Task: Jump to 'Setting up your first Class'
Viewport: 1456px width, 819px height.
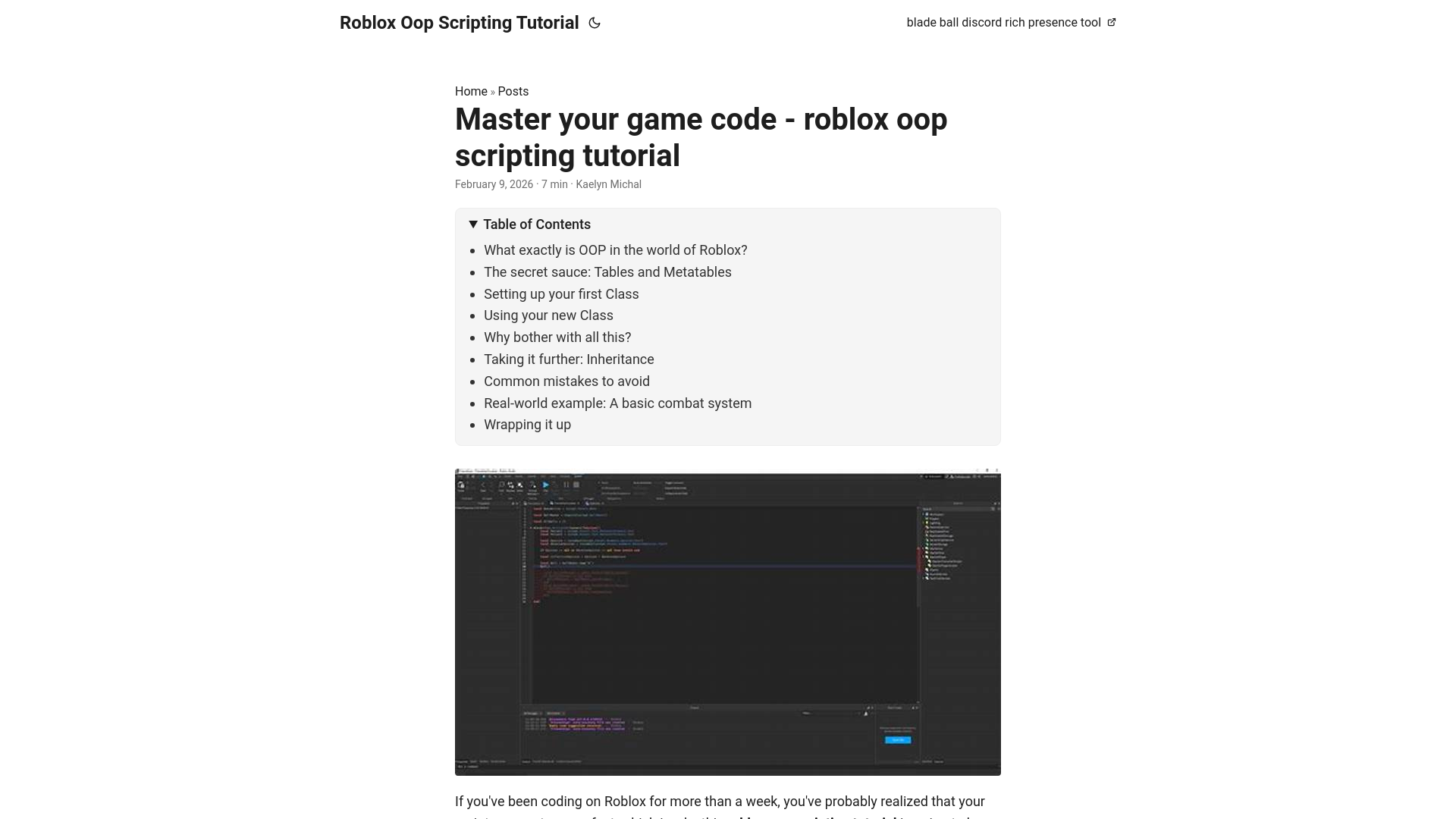Action: pyautogui.click(x=561, y=294)
